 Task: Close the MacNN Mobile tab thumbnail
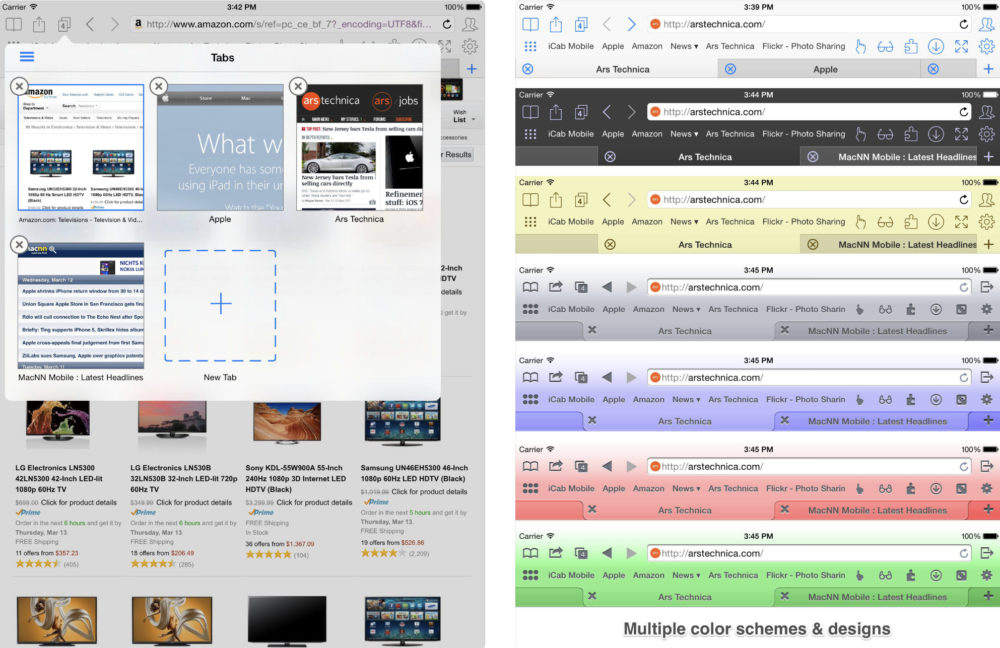(19, 244)
